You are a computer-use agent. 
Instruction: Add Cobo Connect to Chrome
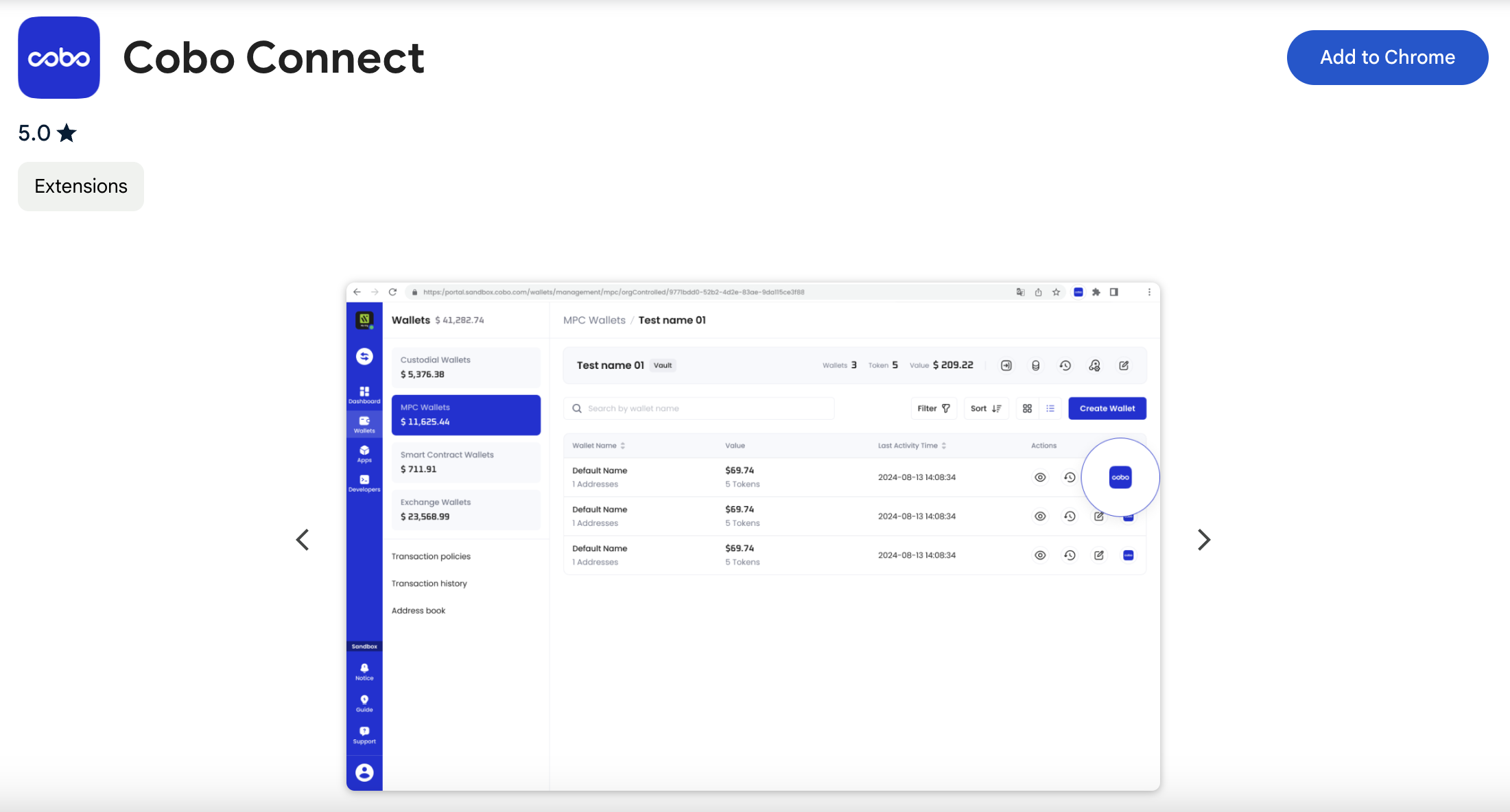click(x=1387, y=58)
